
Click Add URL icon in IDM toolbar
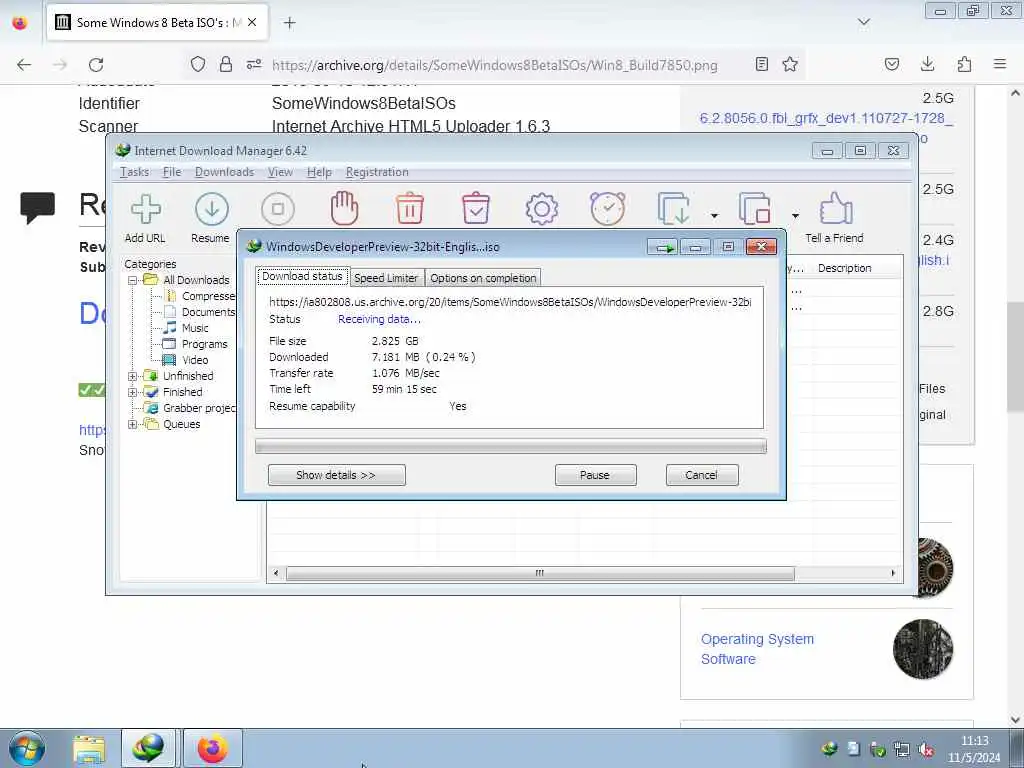[146, 209]
